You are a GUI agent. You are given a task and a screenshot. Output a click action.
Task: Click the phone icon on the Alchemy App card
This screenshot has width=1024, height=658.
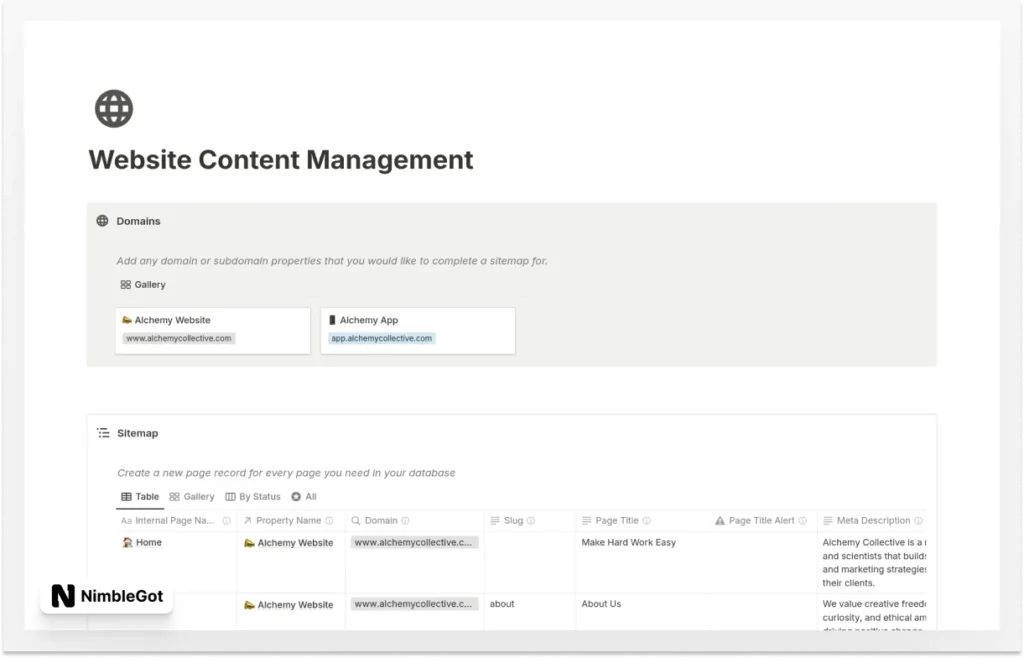pyautogui.click(x=334, y=319)
